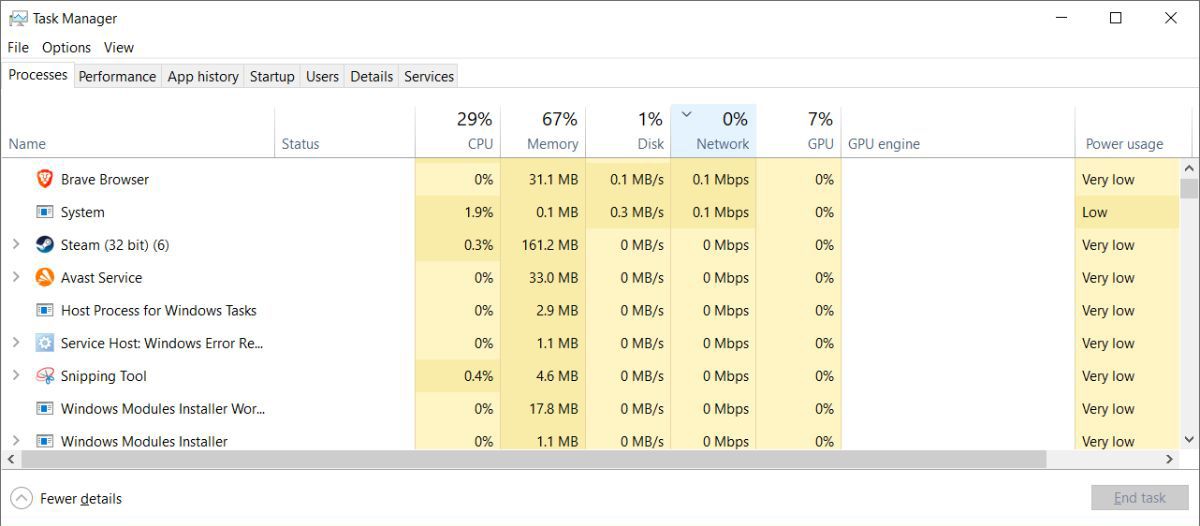Image resolution: width=1200 pixels, height=526 pixels.
Task: Switch to the Performance tab
Action: click(117, 76)
